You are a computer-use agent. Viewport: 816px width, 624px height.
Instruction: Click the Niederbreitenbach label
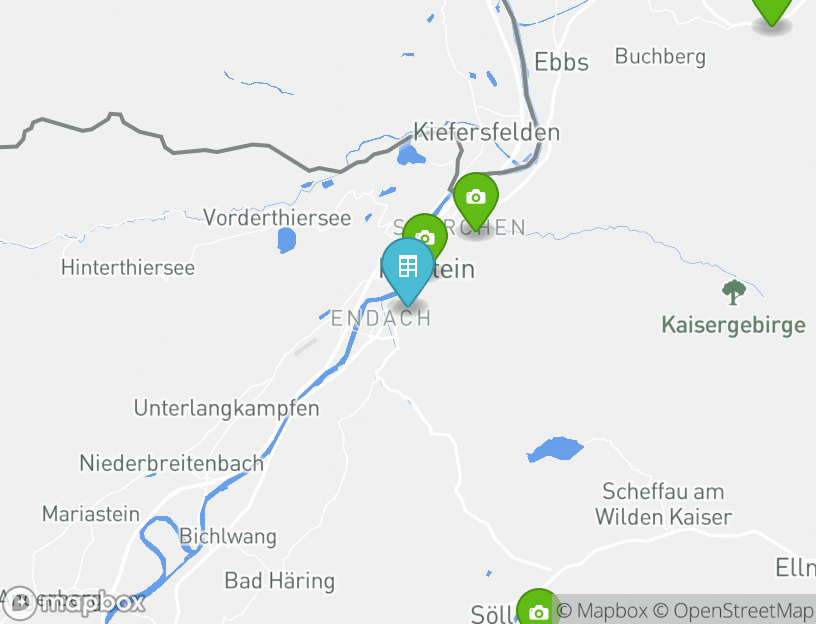172,463
